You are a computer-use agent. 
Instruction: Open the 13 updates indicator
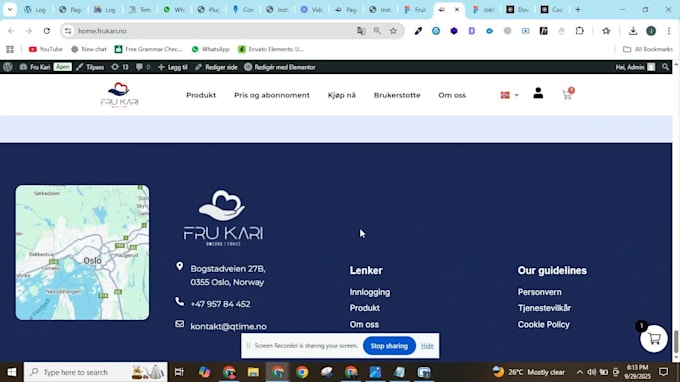[x=120, y=67]
